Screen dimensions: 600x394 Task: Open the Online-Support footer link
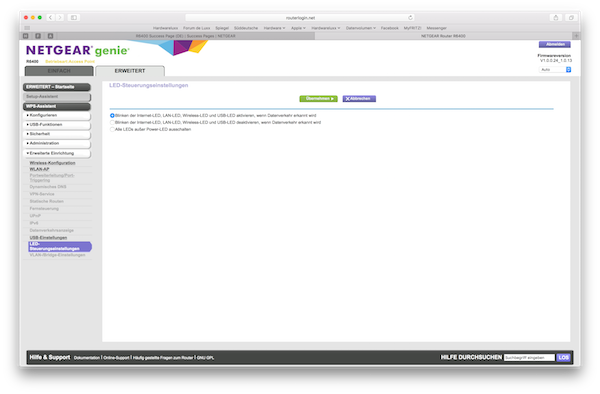point(116,358)
